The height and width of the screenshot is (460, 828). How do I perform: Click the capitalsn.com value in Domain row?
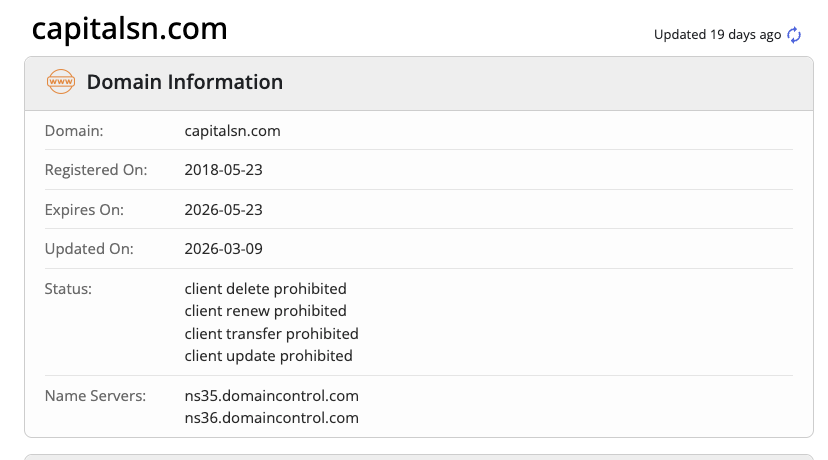coord(232,130)
